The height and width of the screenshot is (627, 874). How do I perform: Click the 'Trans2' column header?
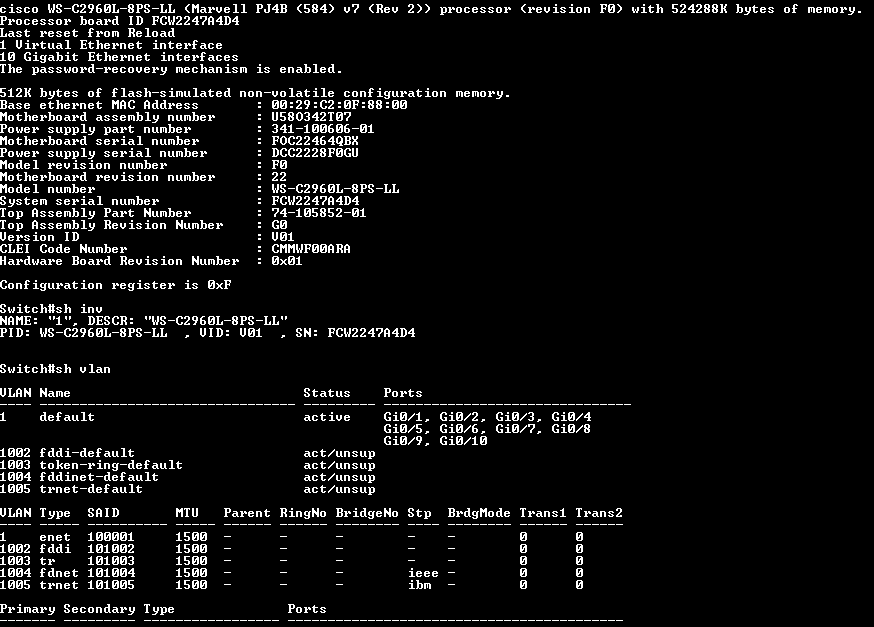click(x=599, y=513)
